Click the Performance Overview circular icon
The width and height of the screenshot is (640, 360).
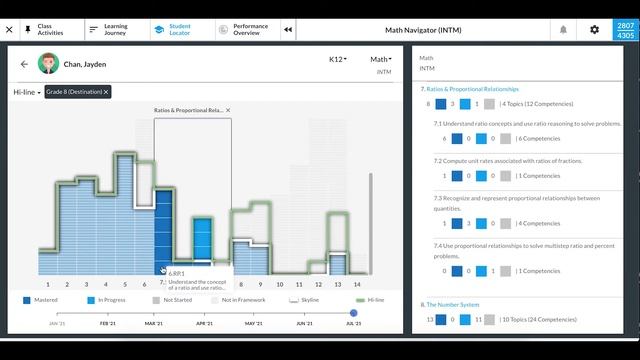point(223,29)
